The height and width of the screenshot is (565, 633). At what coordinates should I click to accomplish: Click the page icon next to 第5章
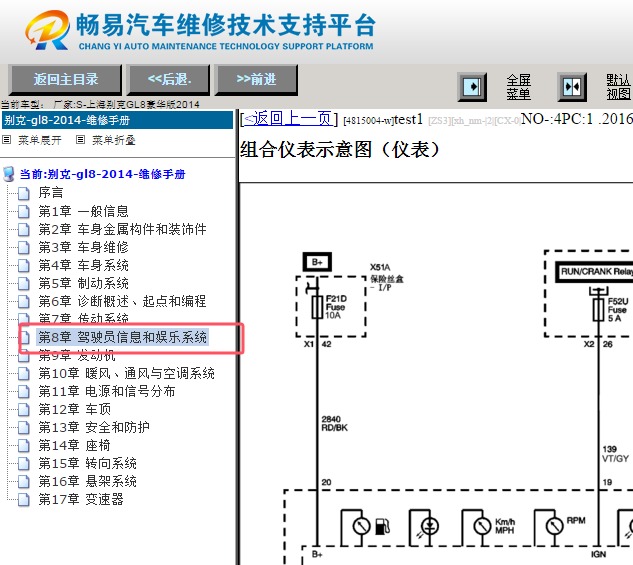coord(24,284)
